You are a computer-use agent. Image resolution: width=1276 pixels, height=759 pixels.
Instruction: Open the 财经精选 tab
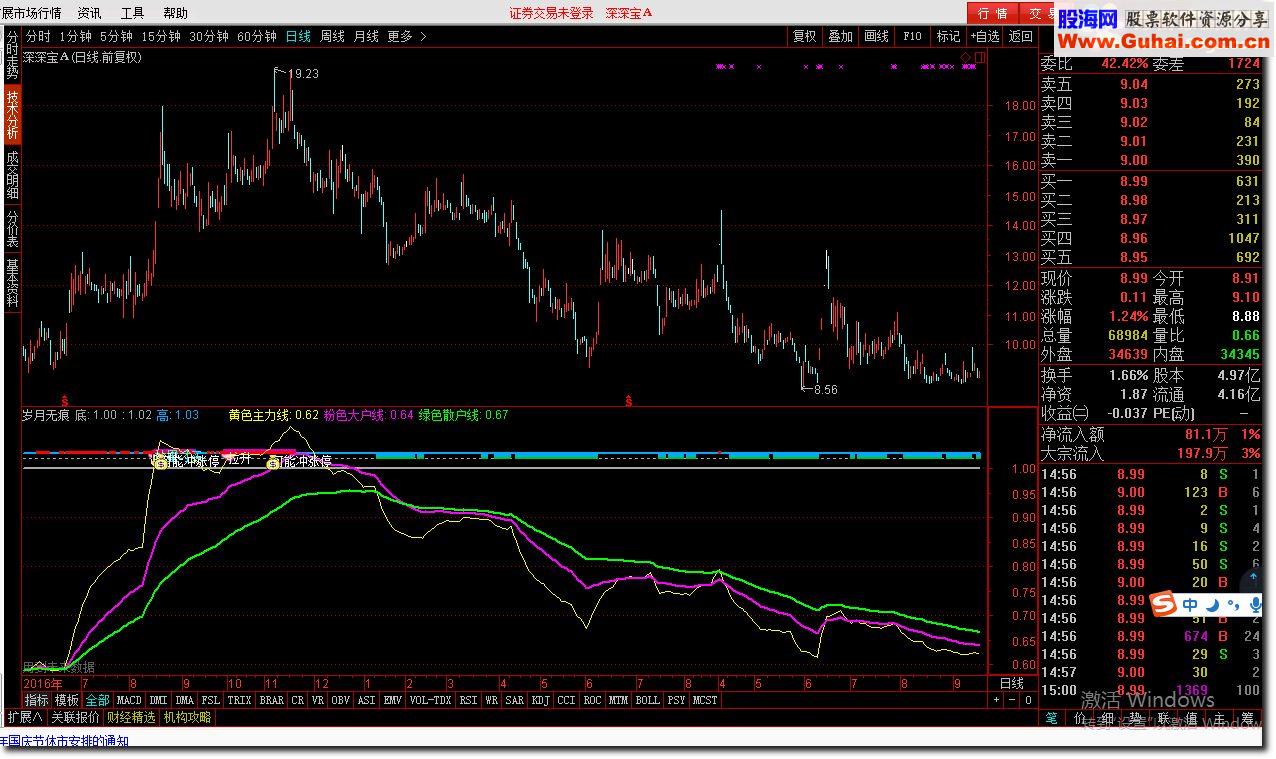pos(132,717)
